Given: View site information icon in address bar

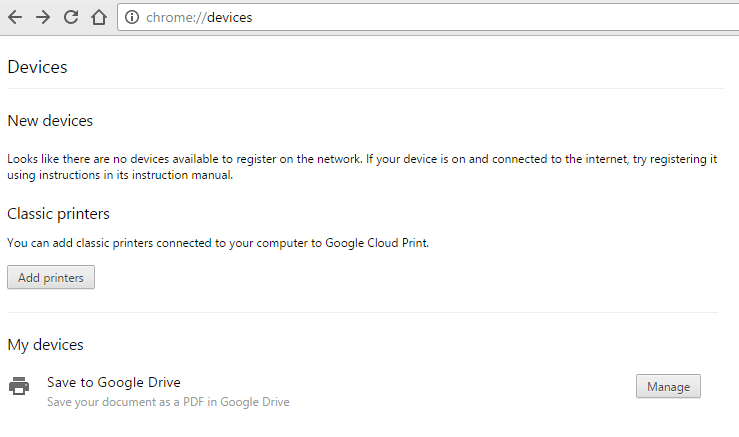Looking at the screenshot, I should coord(133,17).
